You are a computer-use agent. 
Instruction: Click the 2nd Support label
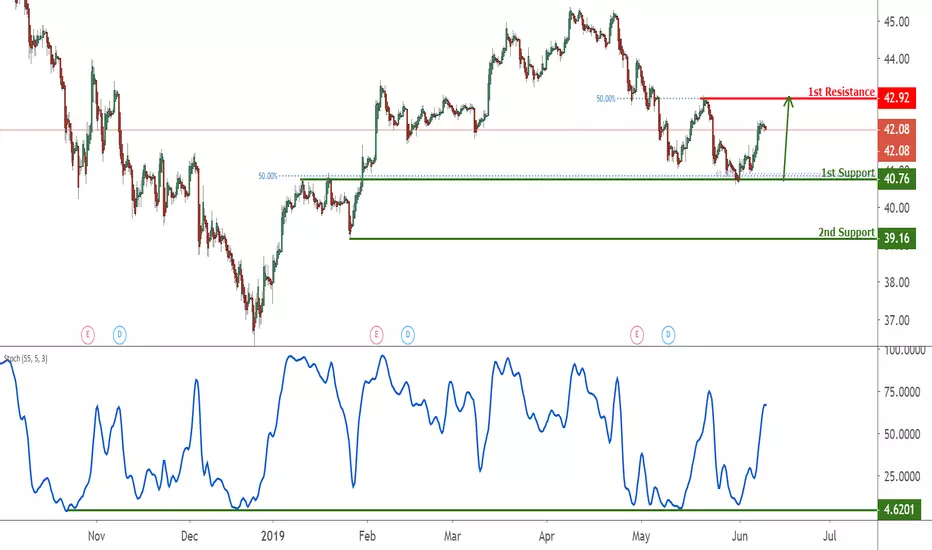[x=846, y=232]
